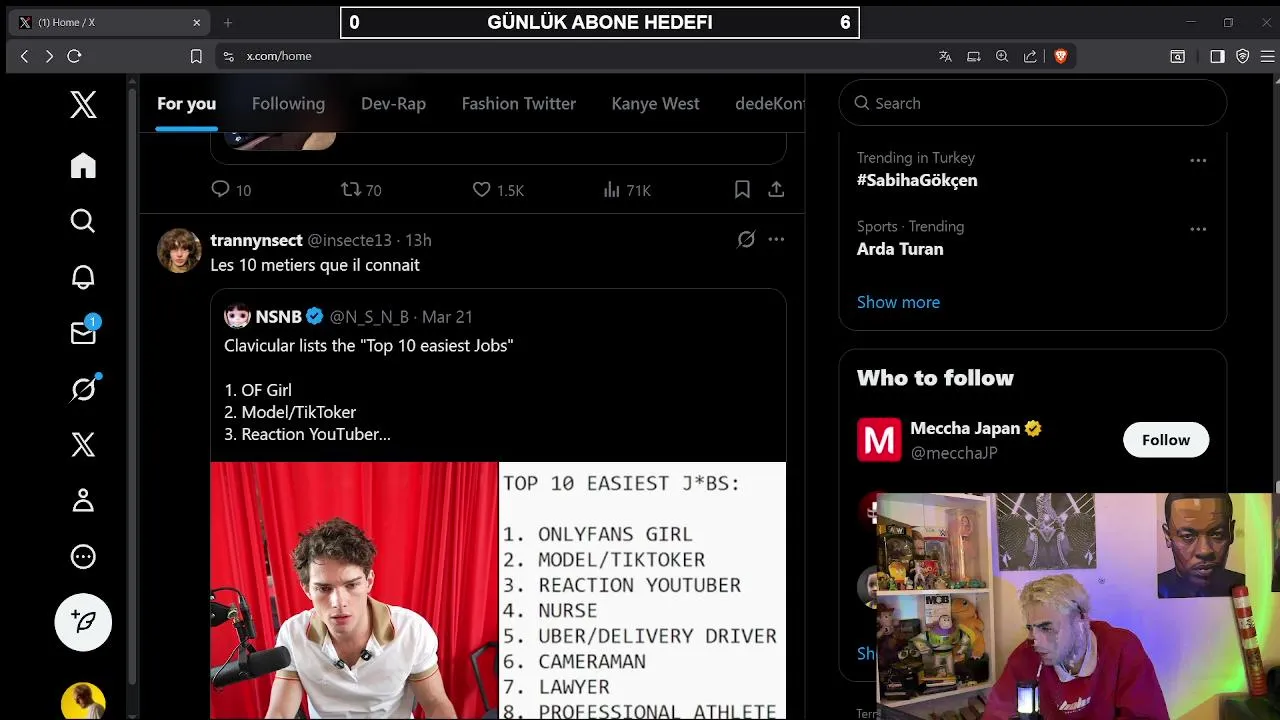This screenshot has width=1280, height=720.
Task: Open three-dot menu on trannynsect post
Action: click(776, 240)
